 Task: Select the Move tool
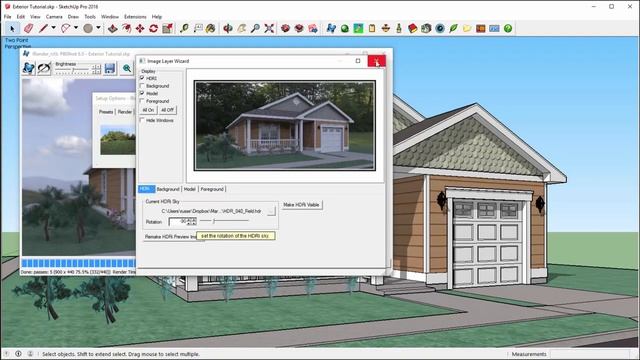(x=140, y=28)
